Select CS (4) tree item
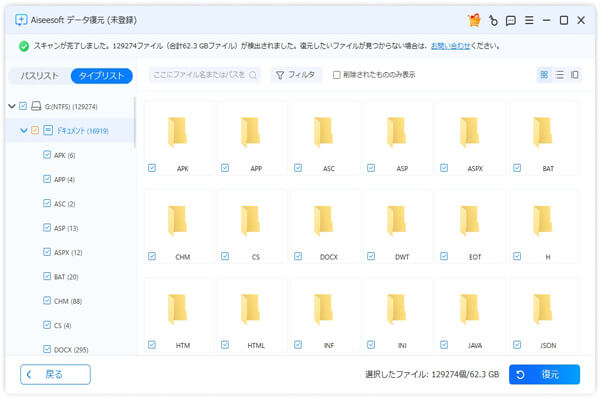Image resolution: width=600 pixels, height=398 pixels. (x=62, y=326)
